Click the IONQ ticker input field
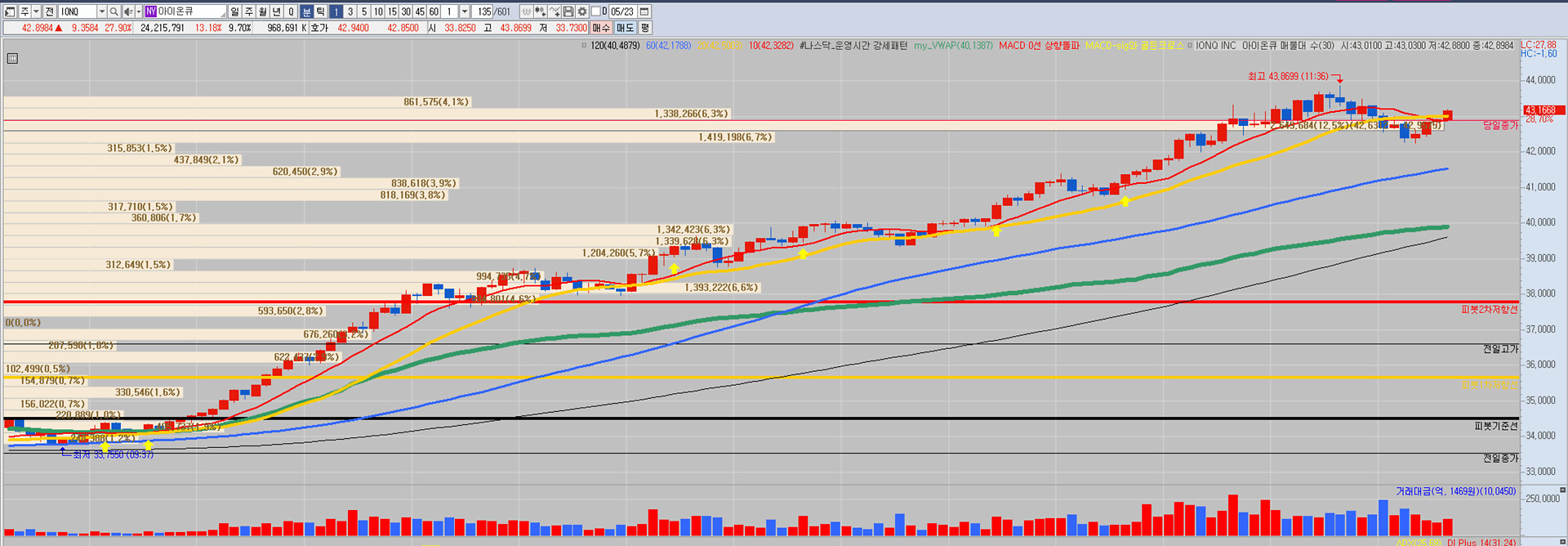This screenshot has height=546, width=1568. [77, 11]
